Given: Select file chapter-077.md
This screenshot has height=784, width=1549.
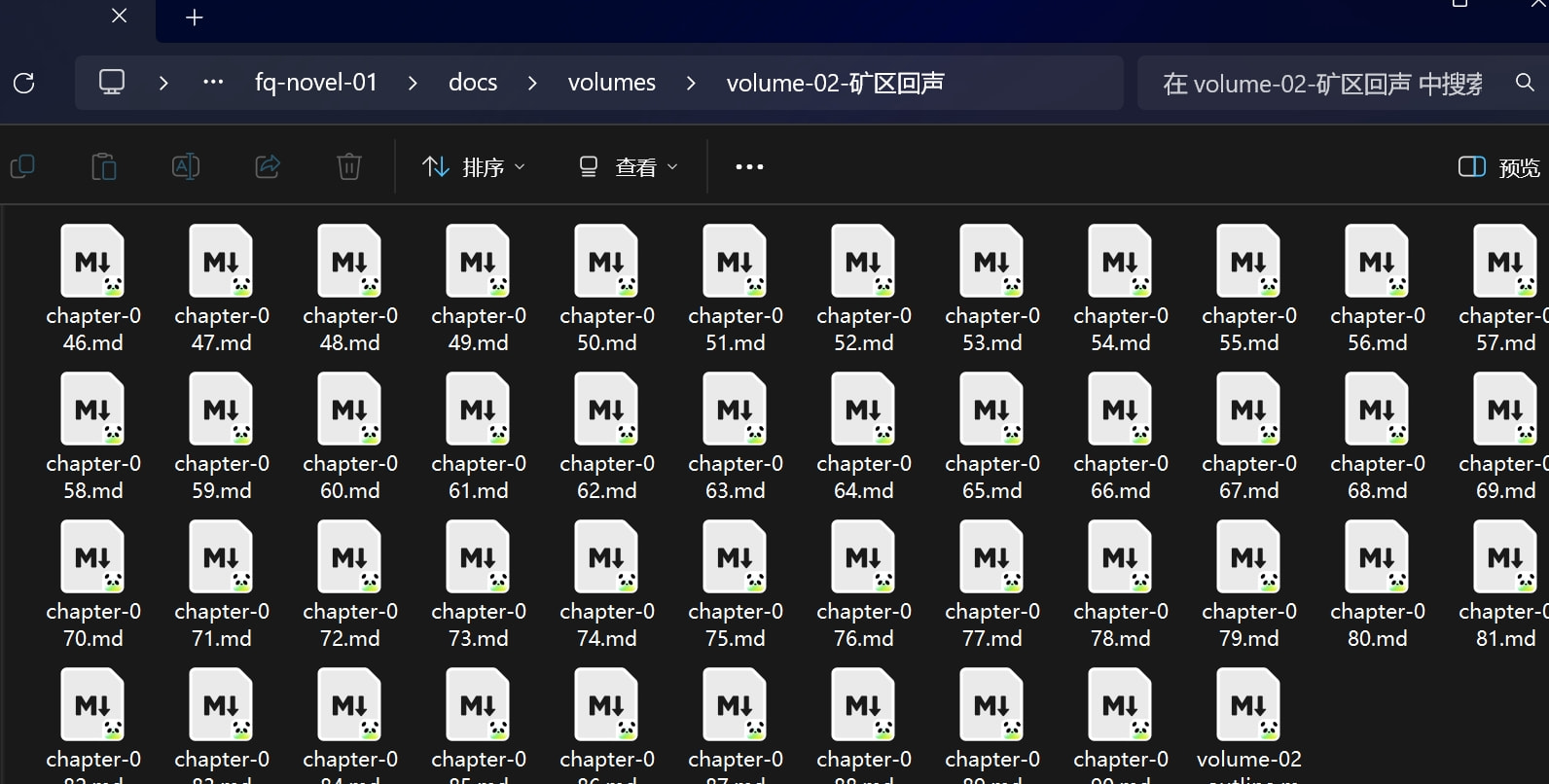Looking at the screenshot, I should point(992,584).
